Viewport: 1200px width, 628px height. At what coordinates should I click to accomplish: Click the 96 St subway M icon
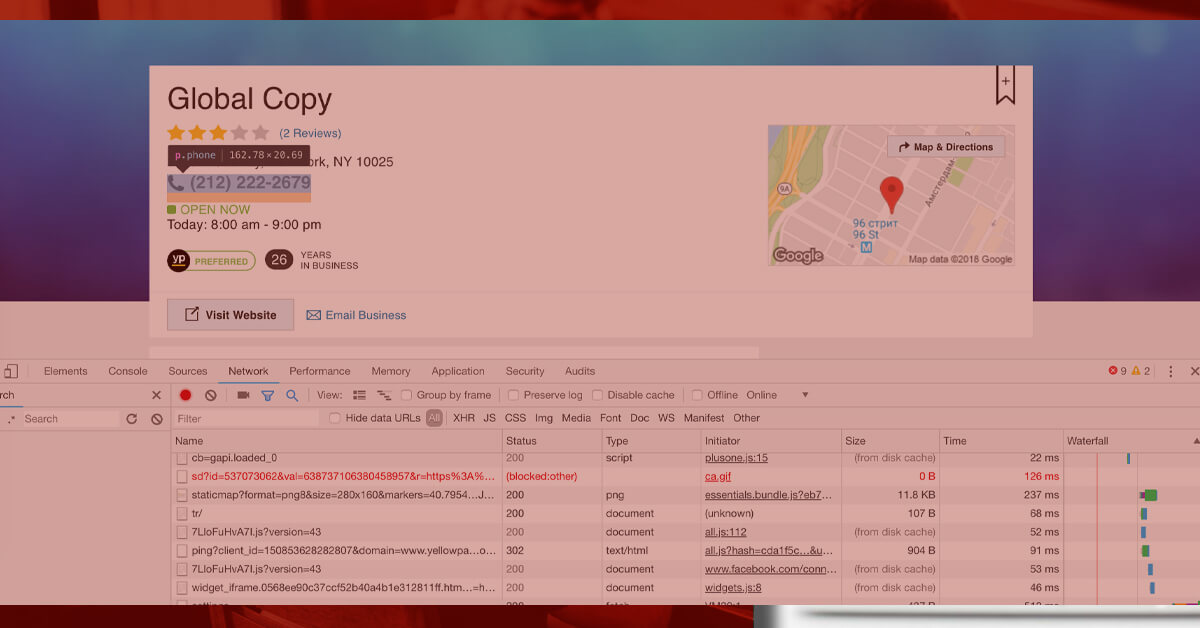(x=866, y=246)
